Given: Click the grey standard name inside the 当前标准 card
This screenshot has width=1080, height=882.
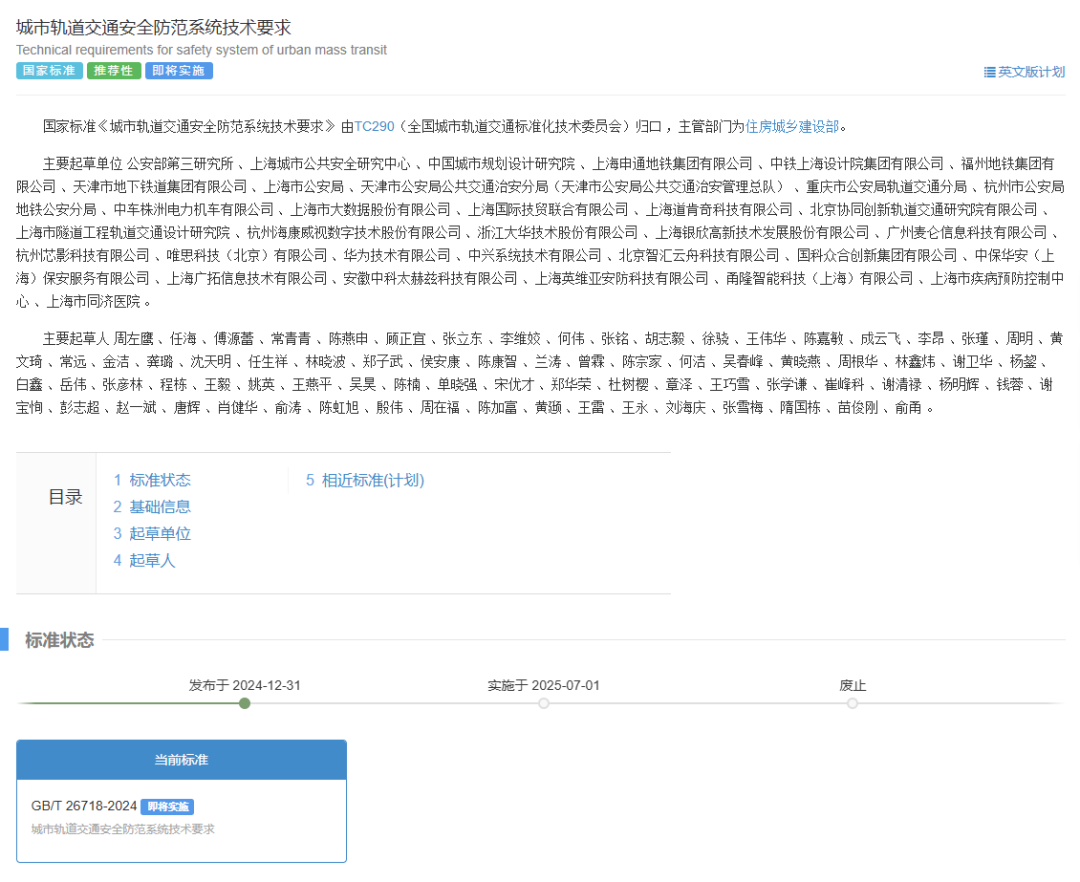Looking at the screenshot, I should pyautogui.click(x=123, y=829).
